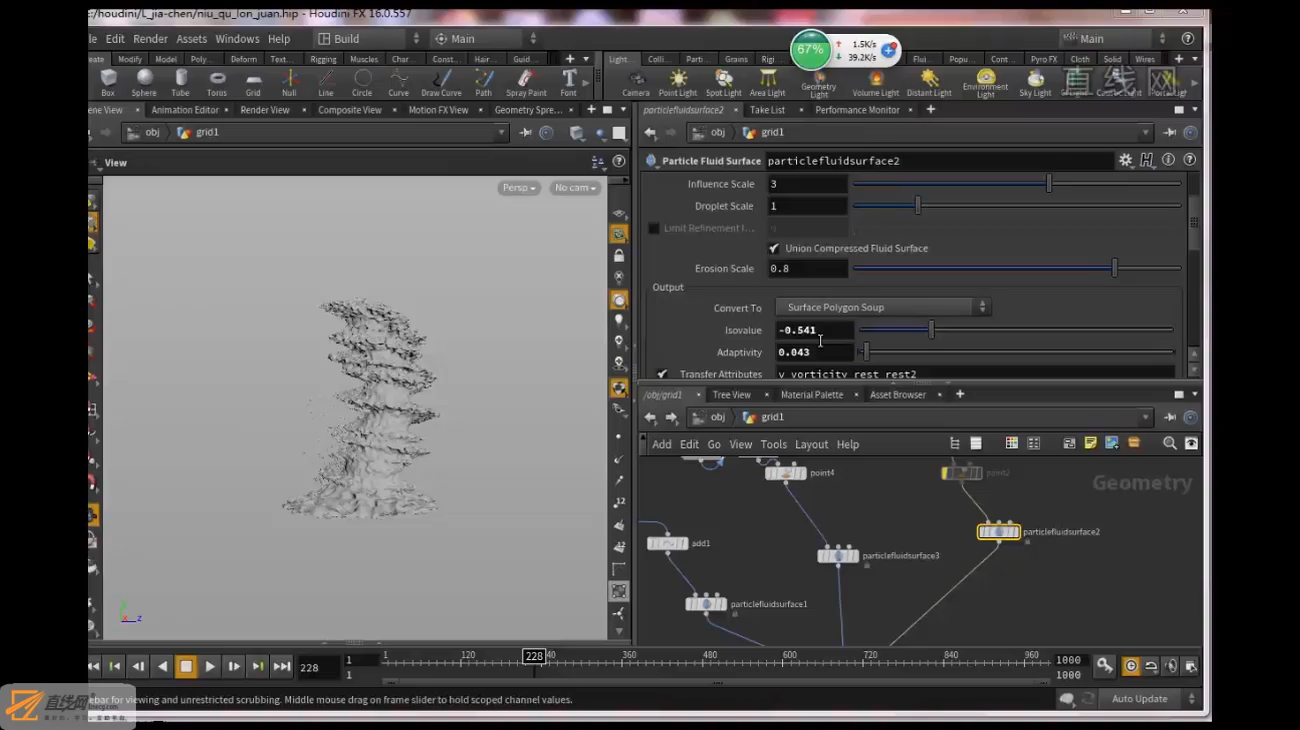This screenshot has width=1300, height=730.
Task: Select the Spray Paint tool
Action: (526, 82)
